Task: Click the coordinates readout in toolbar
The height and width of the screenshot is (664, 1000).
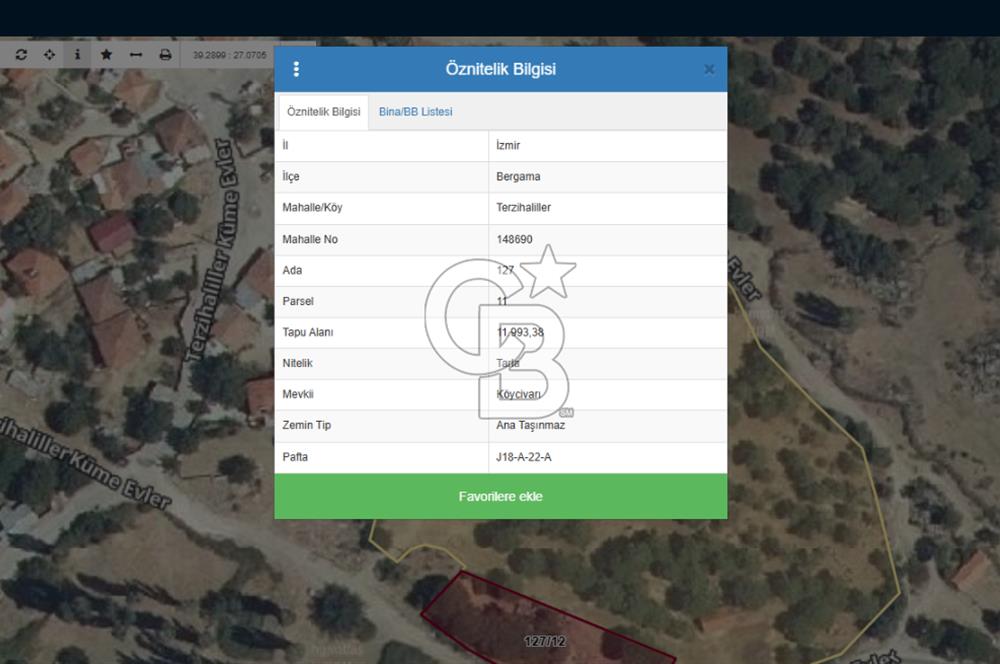Action: 230,55
